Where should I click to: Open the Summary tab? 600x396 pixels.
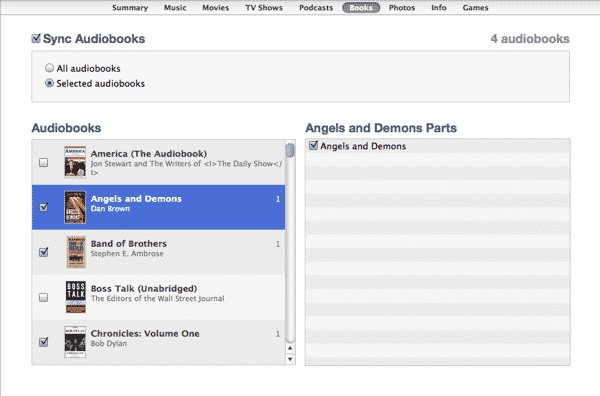pos(130,8)
